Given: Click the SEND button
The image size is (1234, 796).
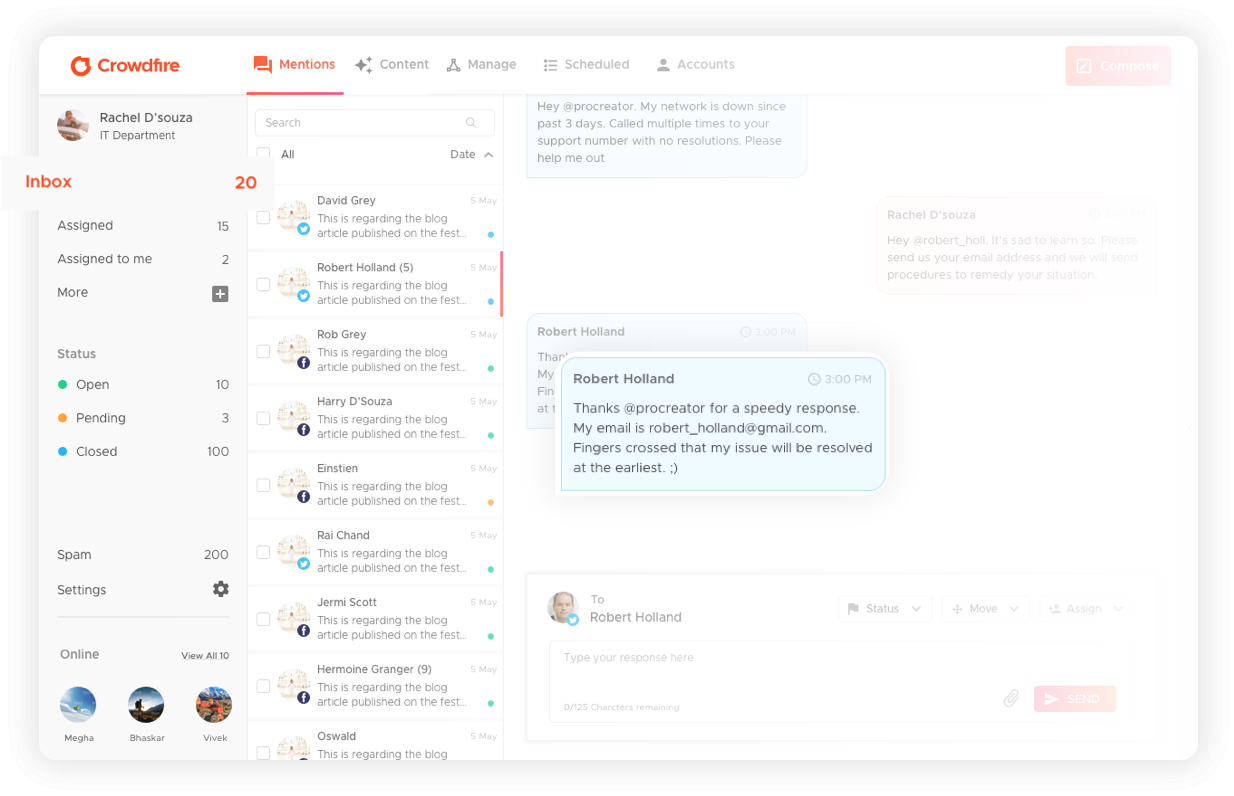Looking at the screenshot, I should [x=1074, y=699].
